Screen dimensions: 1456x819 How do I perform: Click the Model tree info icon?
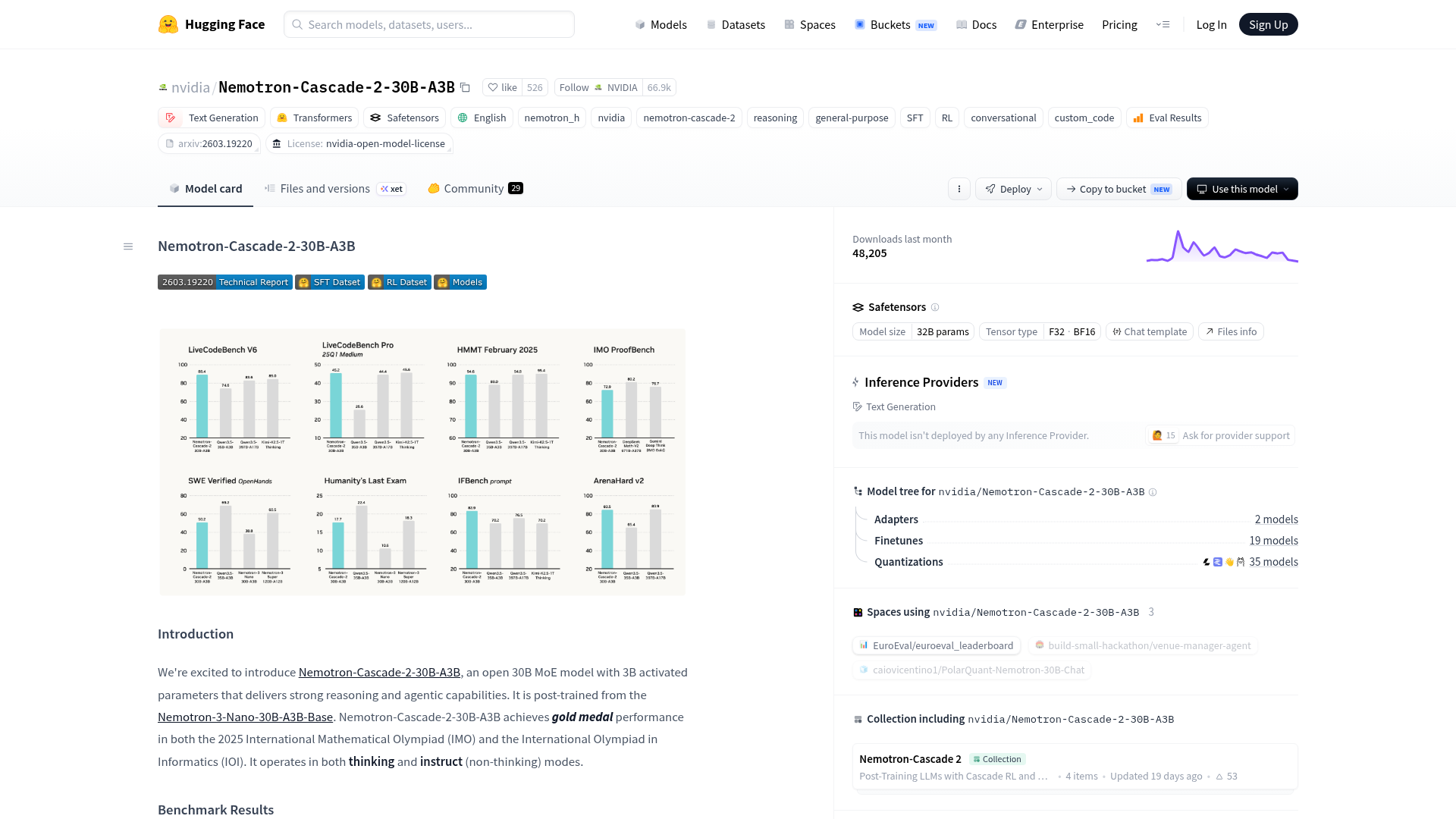coord(1153,492)
